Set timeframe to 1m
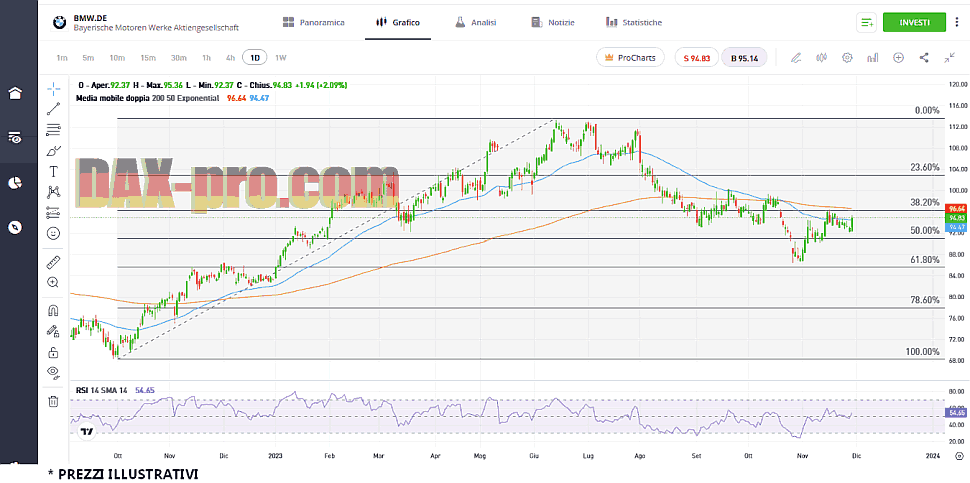This screenshot has height=483, width=970. (62, 58)
